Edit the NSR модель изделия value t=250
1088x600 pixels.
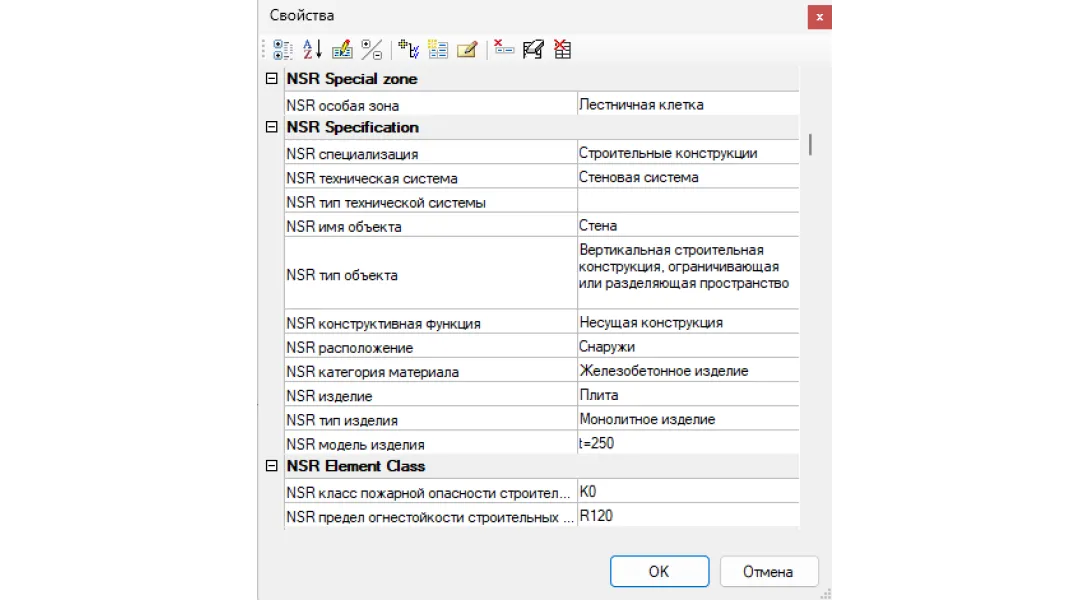click(686, 443)
